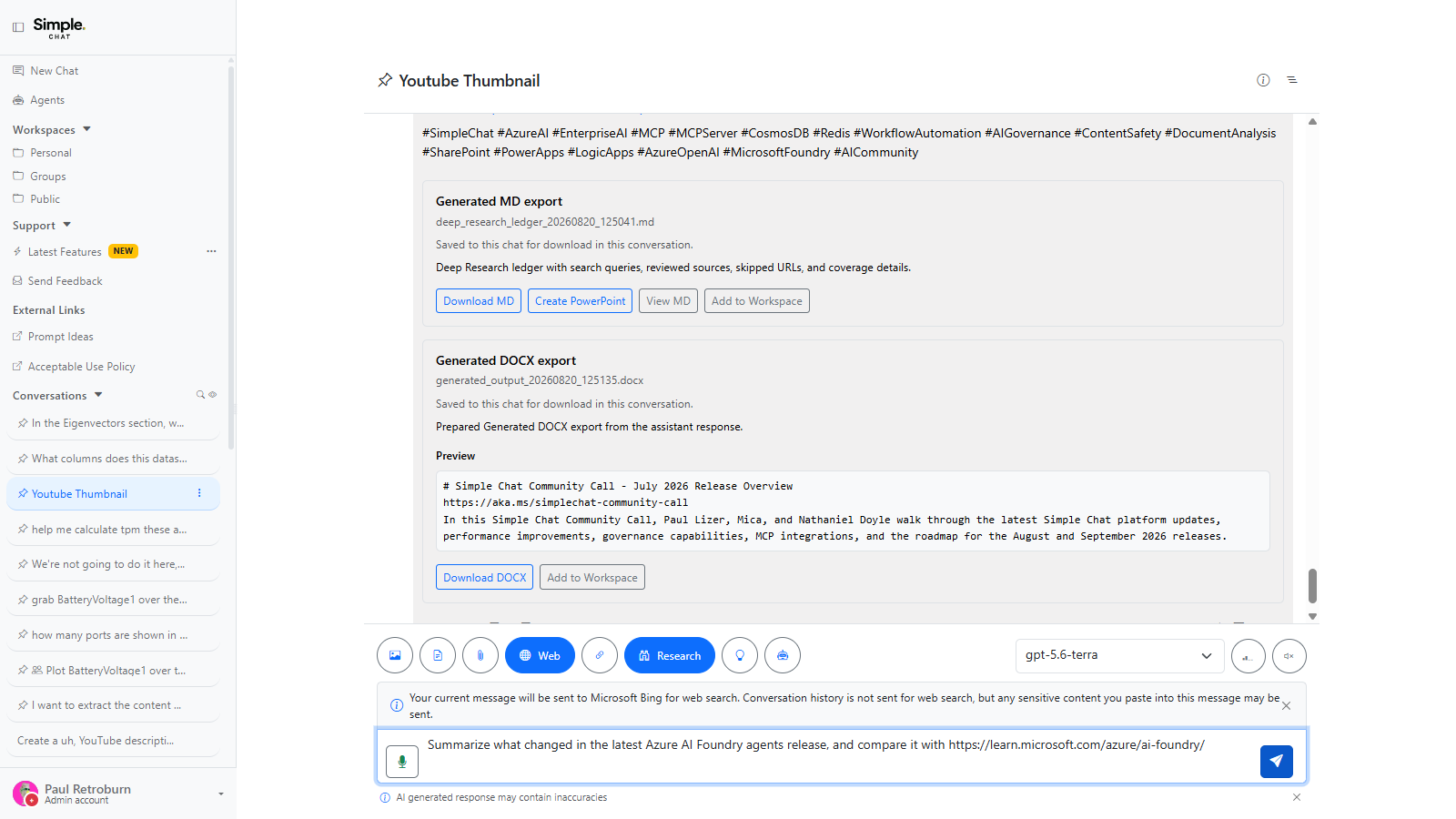The height and width of the screenshot is (819, 1456).
Task: Dismiss the AI inaccuracies disclaimer
Action: tap(1297, 797)
